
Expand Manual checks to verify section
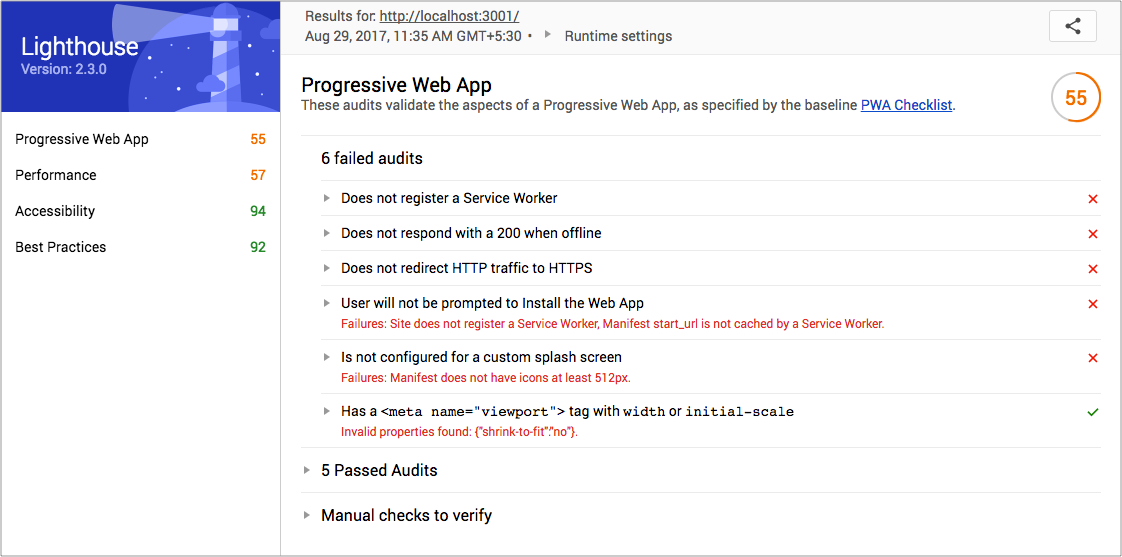(x=307, y=515)
